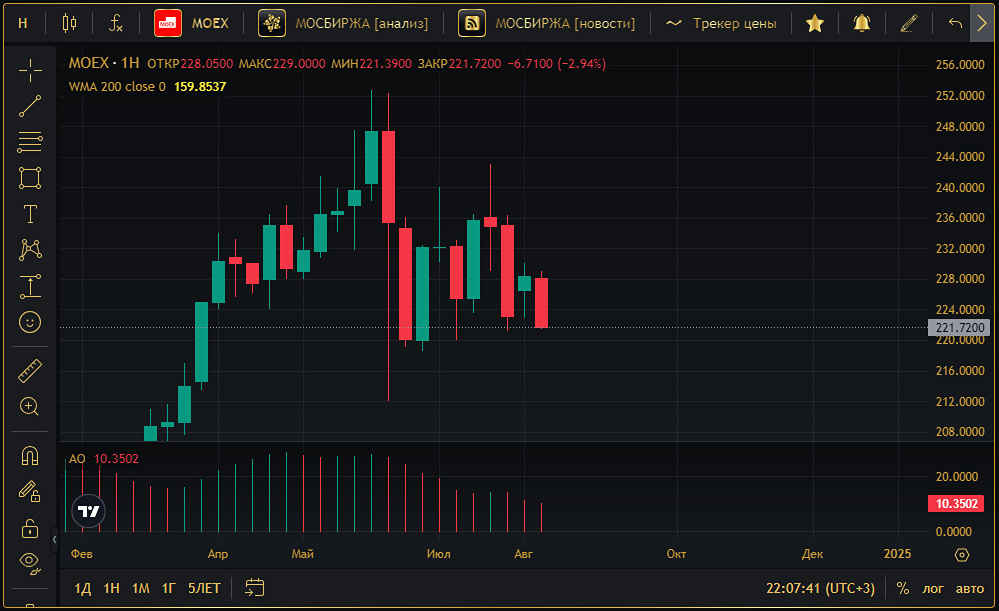This screenshot has height=611, width=999.
Task: Click current price label 221.7200
Action: tap(959, 327)
